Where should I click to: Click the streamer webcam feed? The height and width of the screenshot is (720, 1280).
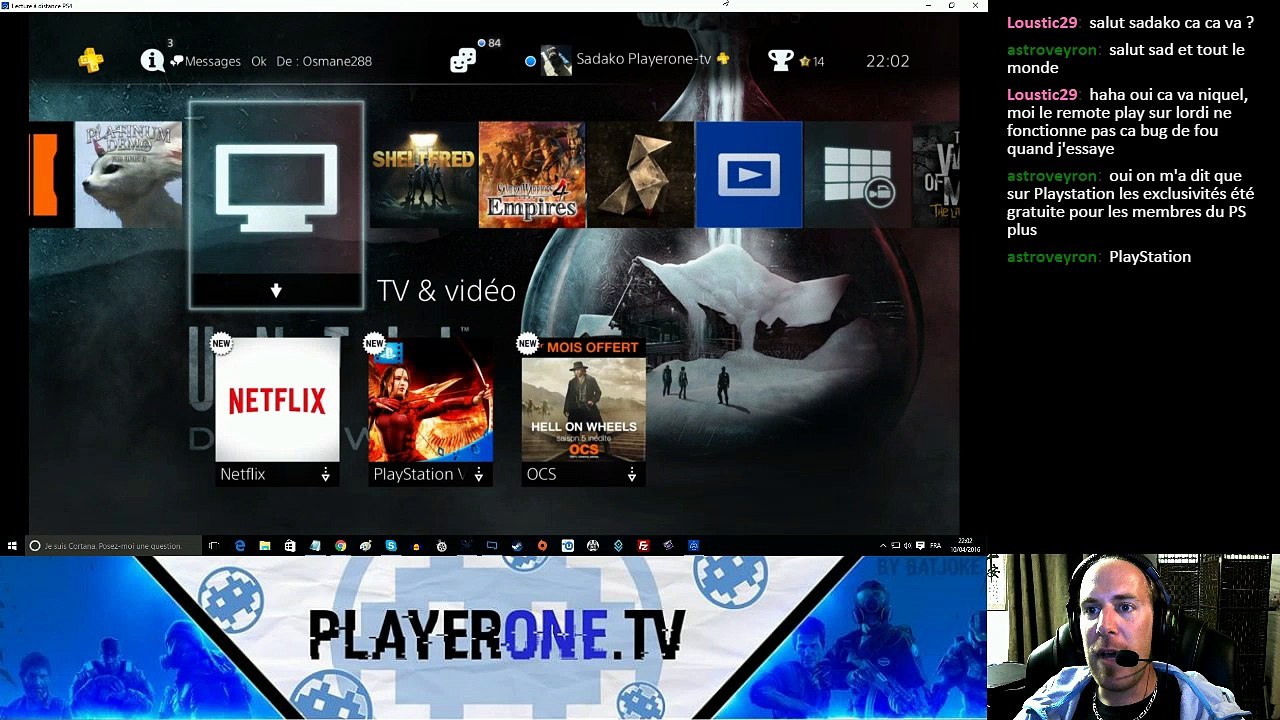(1133, 637)
